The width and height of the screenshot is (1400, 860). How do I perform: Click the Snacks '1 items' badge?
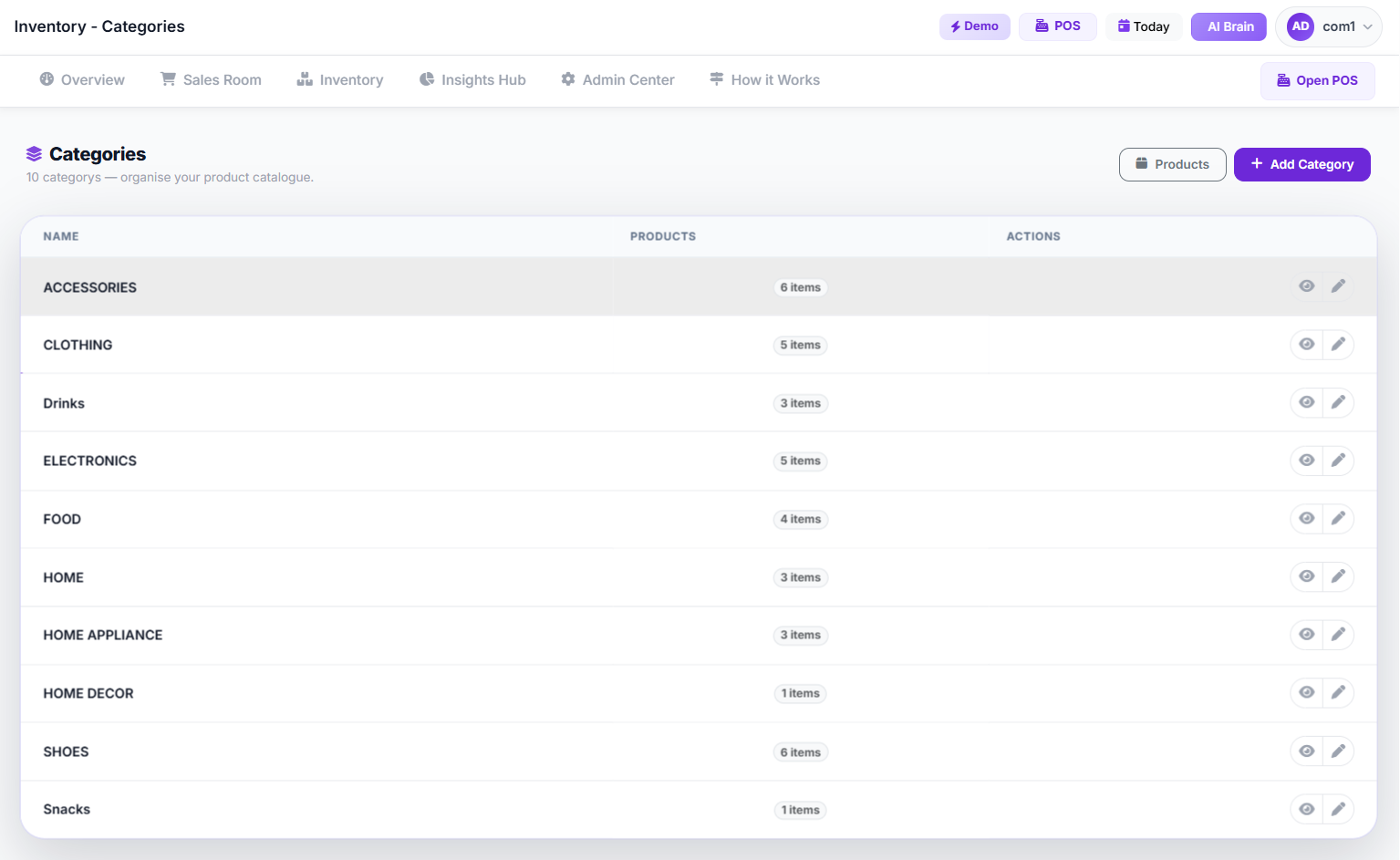(x=801, y=810)
